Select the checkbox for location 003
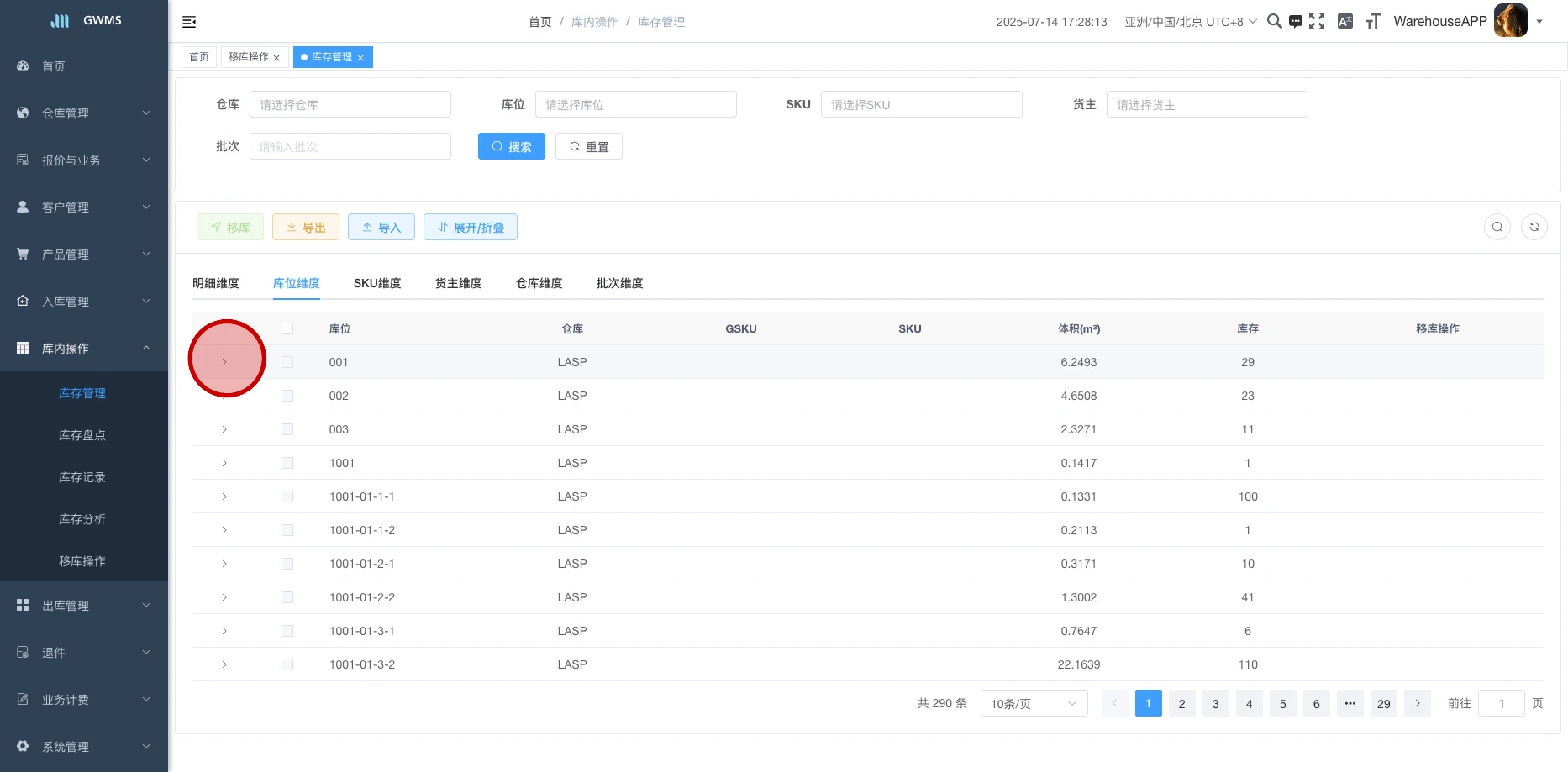The image size is (1568, 772). pyautogui.click(x=287, y=429)
